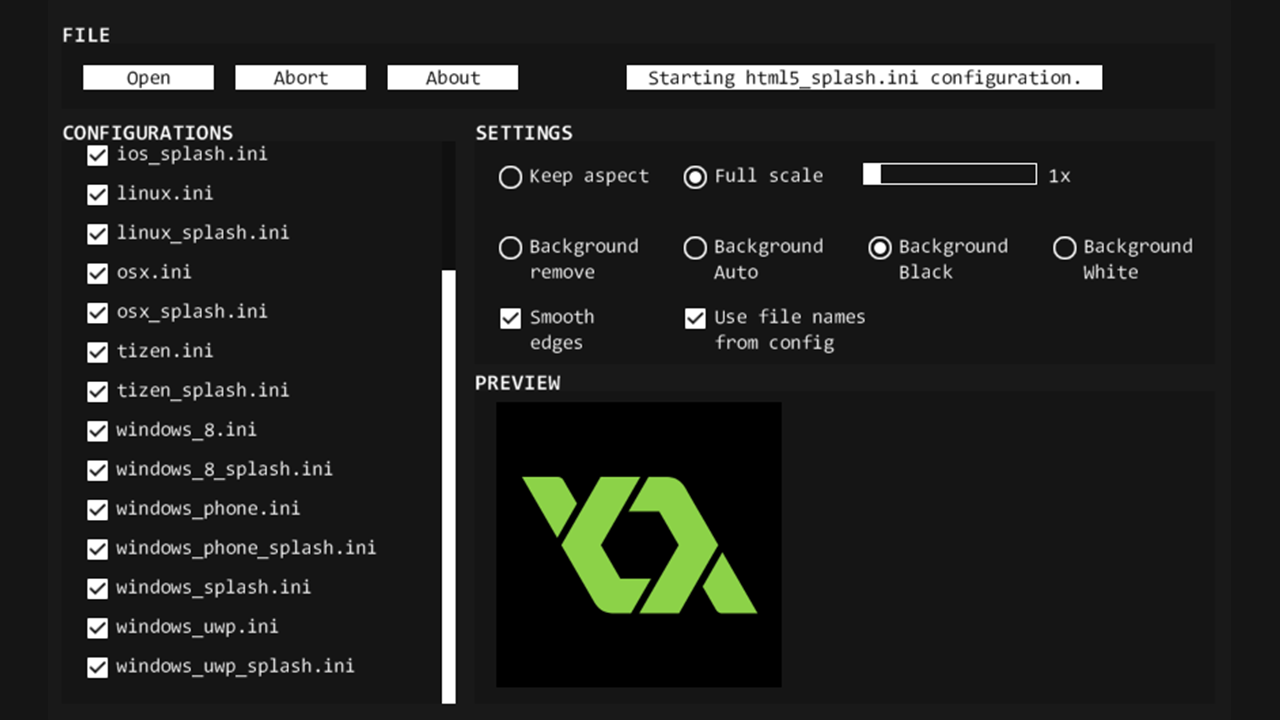Image resolution: width=1280 pixels, height=720 pixels.
Task: Uncheck osx_splash.ini
Action: [97, 313]
